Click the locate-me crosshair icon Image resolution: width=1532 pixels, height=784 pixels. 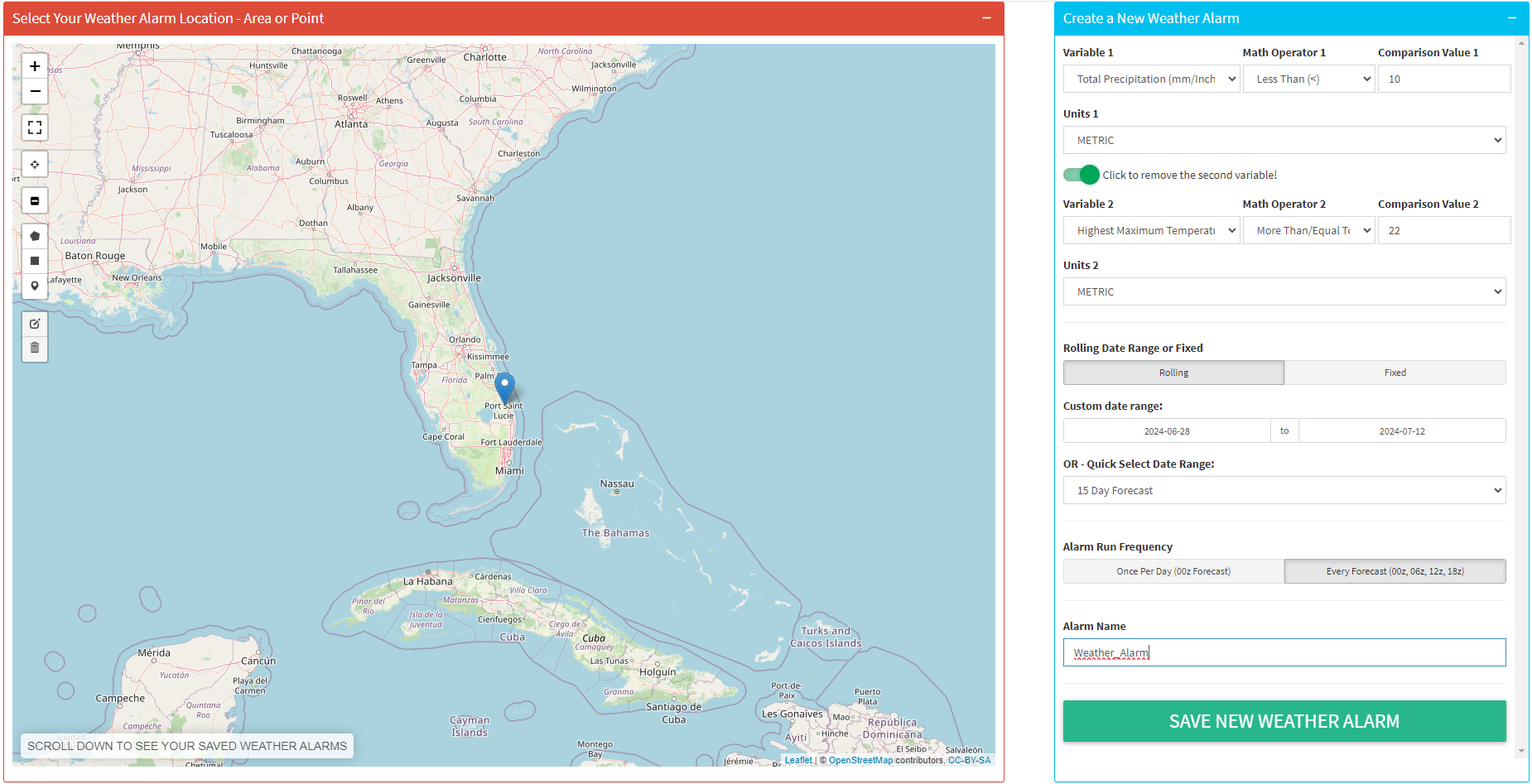[35, 164]
